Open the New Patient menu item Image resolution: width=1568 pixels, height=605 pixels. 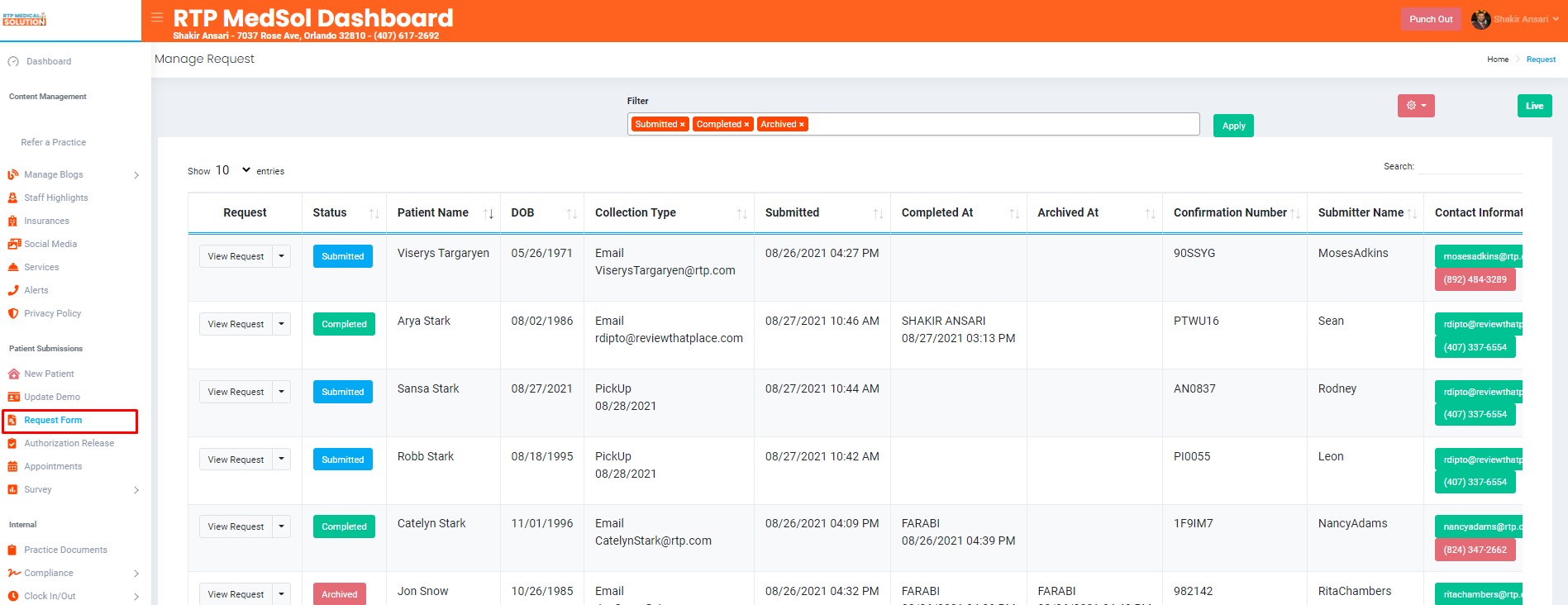[x=49, y=374]
